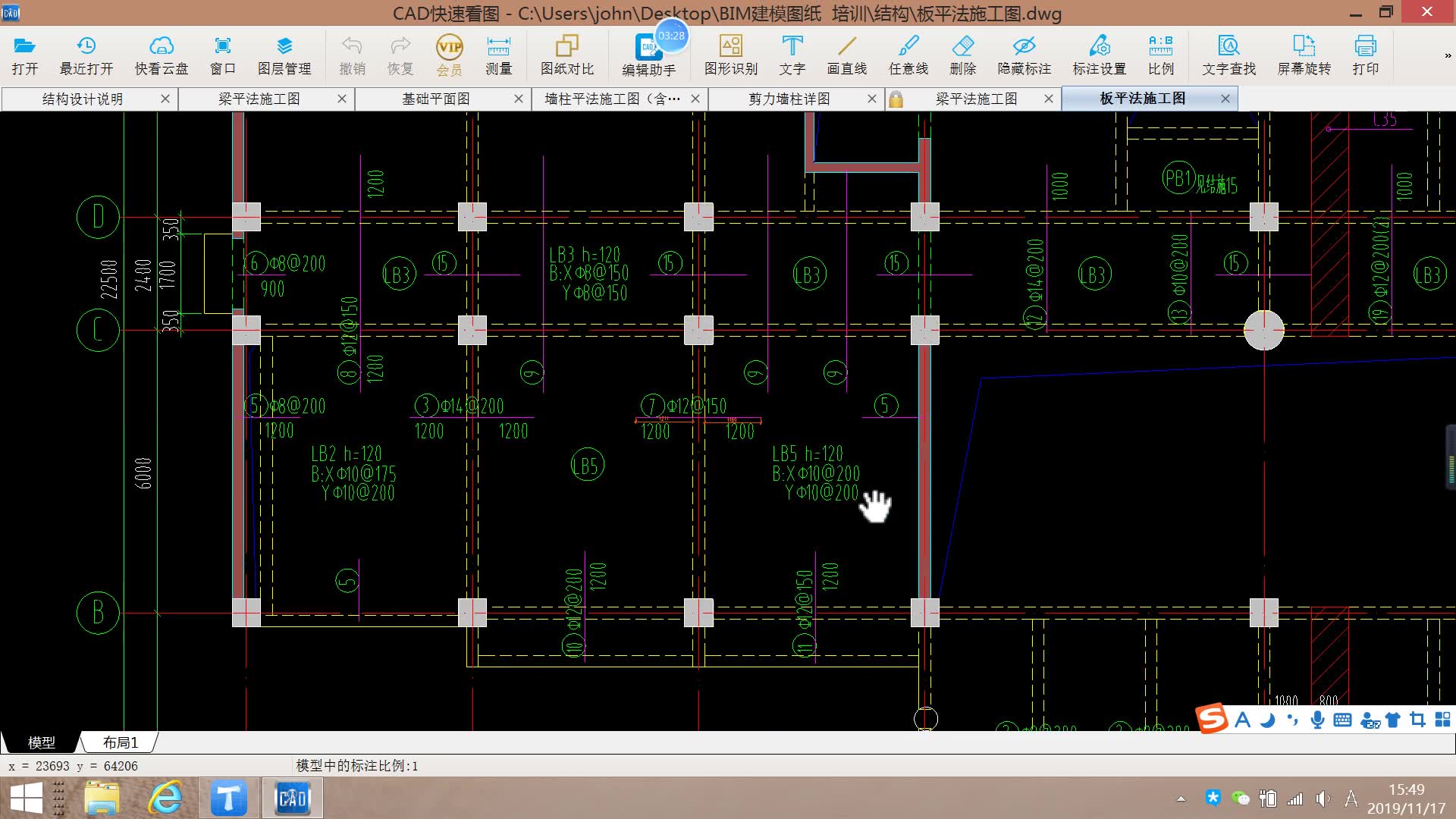
Task: Toggle the lock icon beside 梁平法施工图 tab
Action: [896, 99]
